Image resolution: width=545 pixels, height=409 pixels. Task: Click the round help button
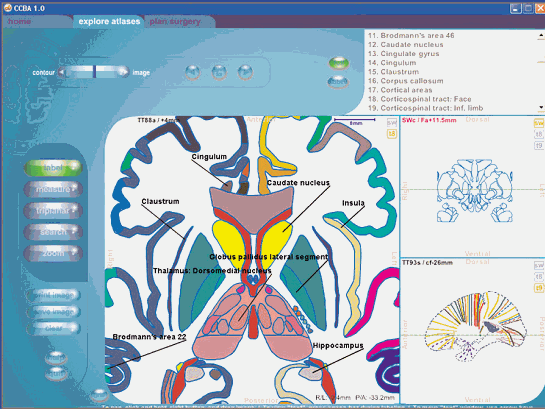56,358
